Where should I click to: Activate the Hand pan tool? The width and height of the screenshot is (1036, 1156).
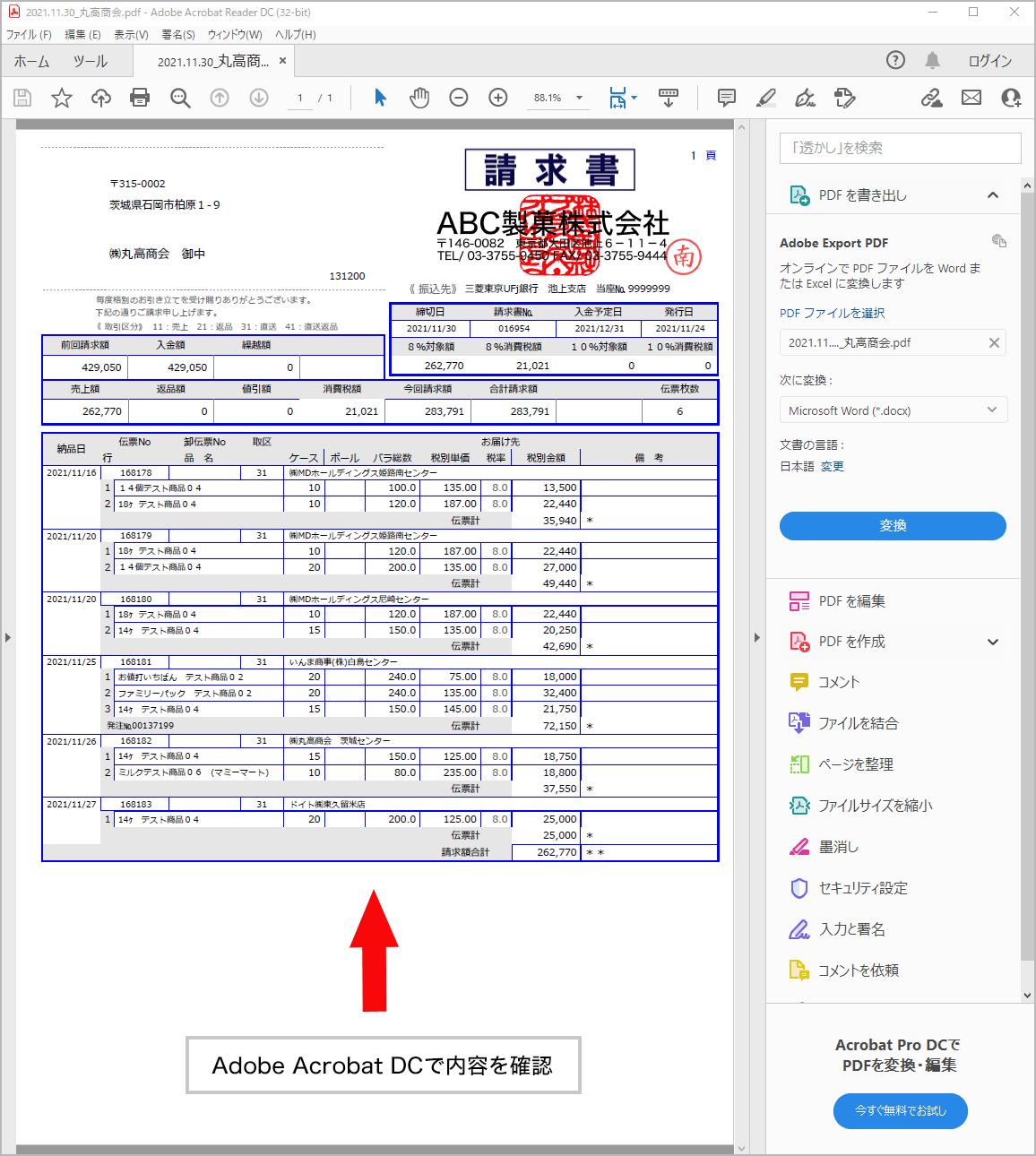419,98
